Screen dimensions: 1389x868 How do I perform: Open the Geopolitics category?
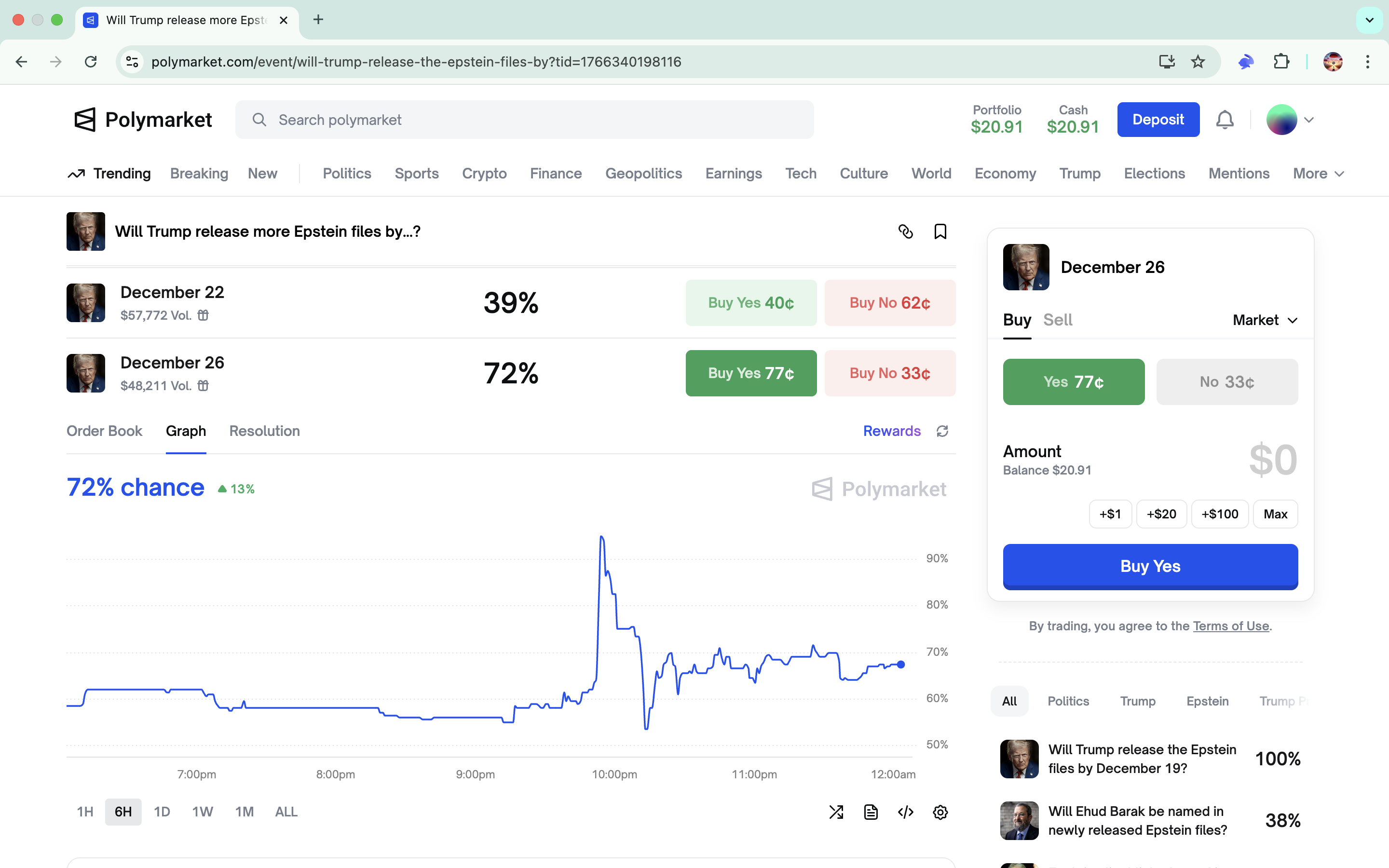coord(643,174)
